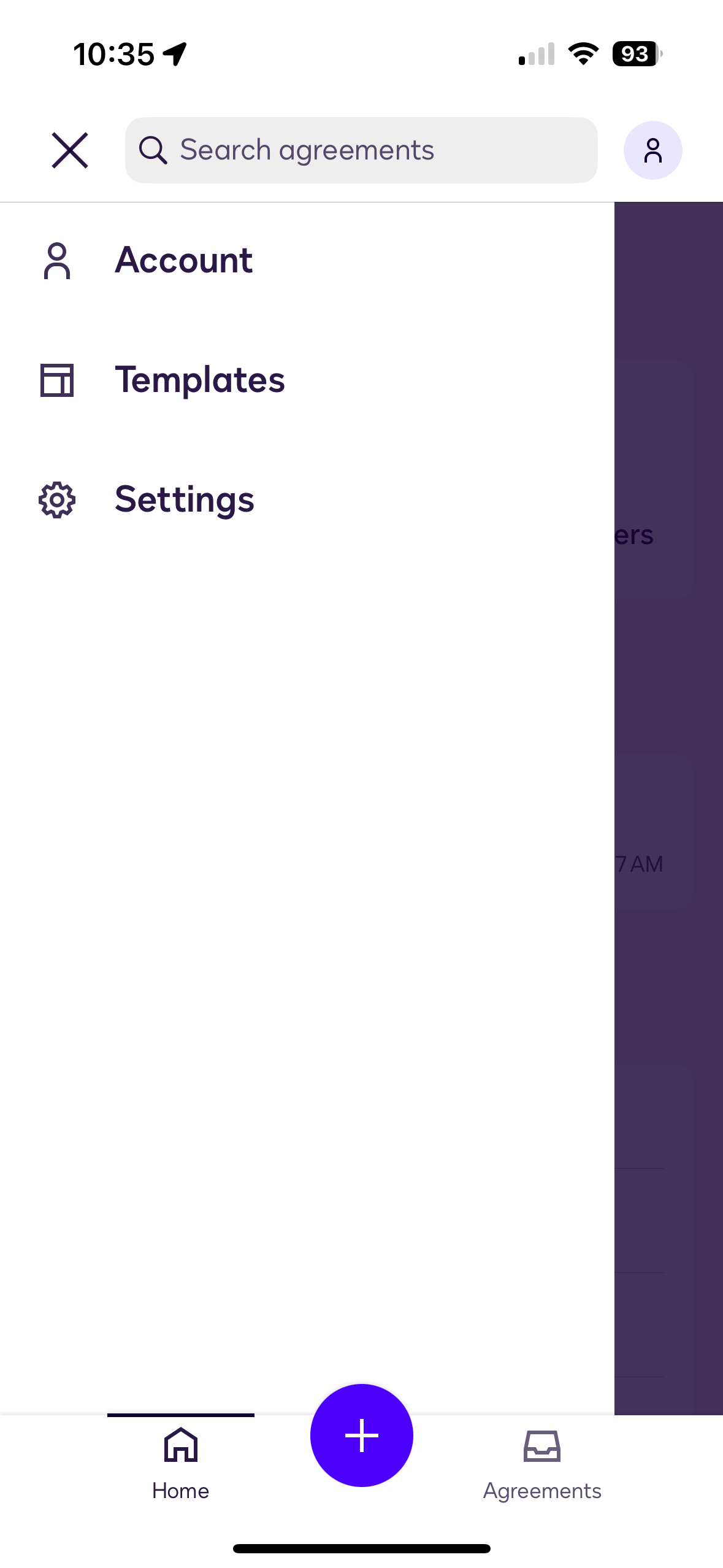Switch to the Home tab label
This screenshot has width=723, height=1568.
[181, 1491]
